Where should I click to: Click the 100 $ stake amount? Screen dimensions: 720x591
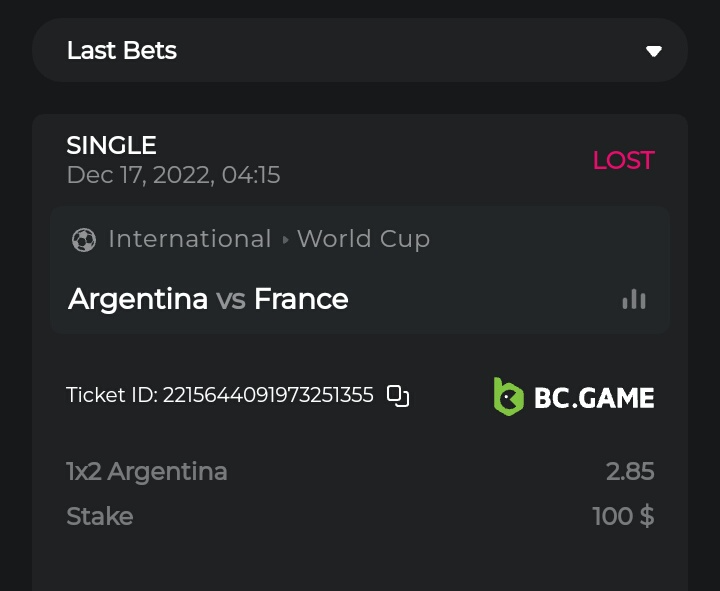623,516
